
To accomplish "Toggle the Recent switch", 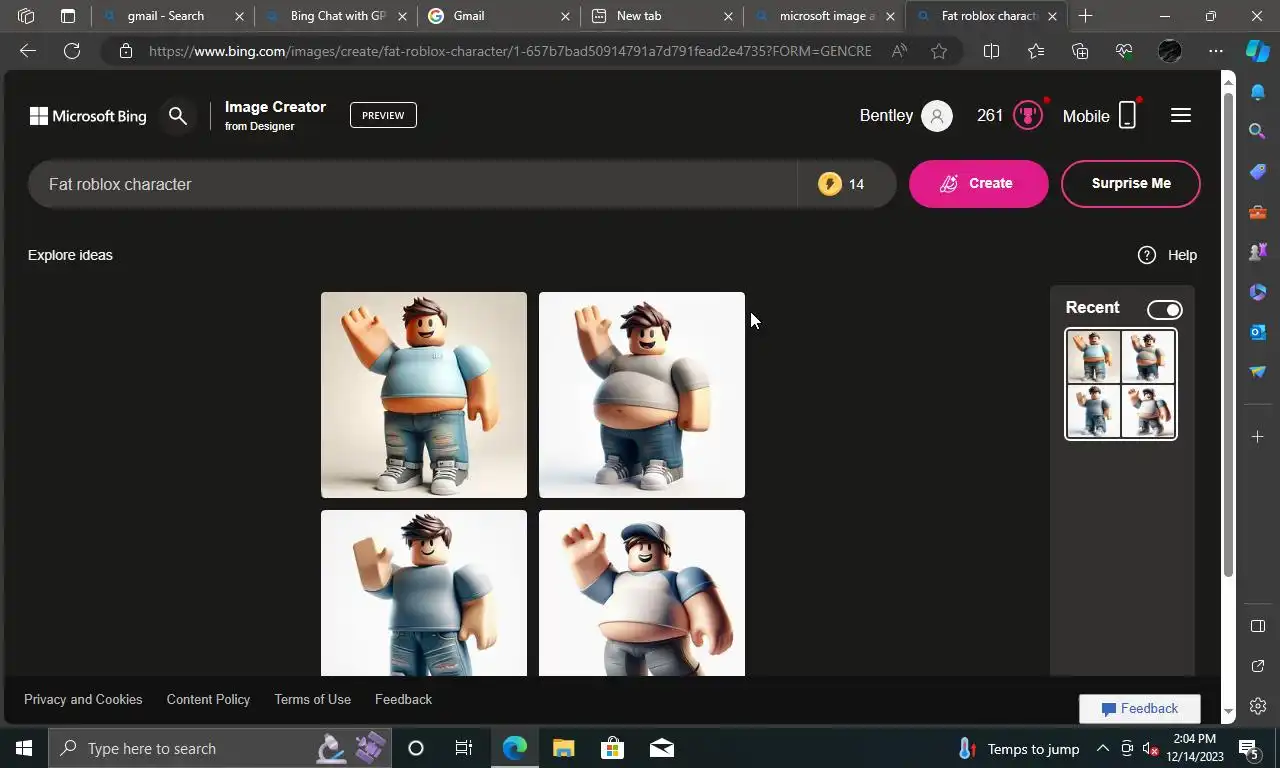I will point(1165,310).
